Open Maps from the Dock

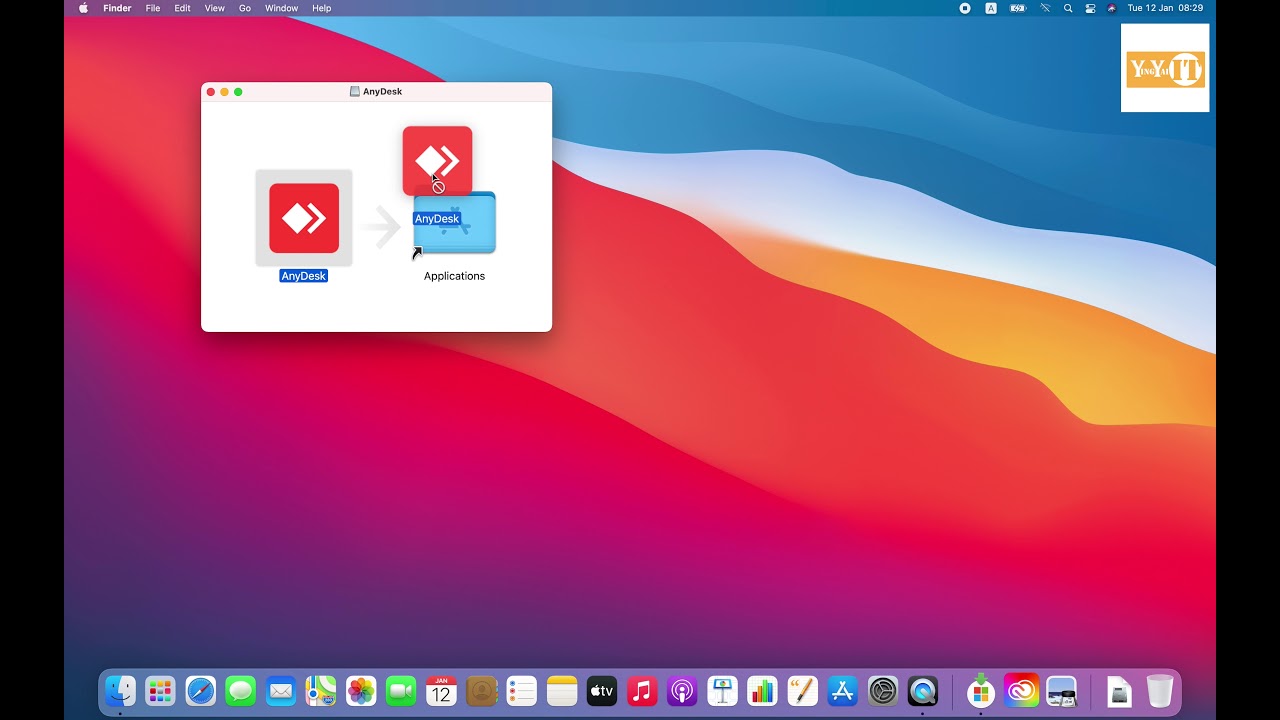coord(321,691)
